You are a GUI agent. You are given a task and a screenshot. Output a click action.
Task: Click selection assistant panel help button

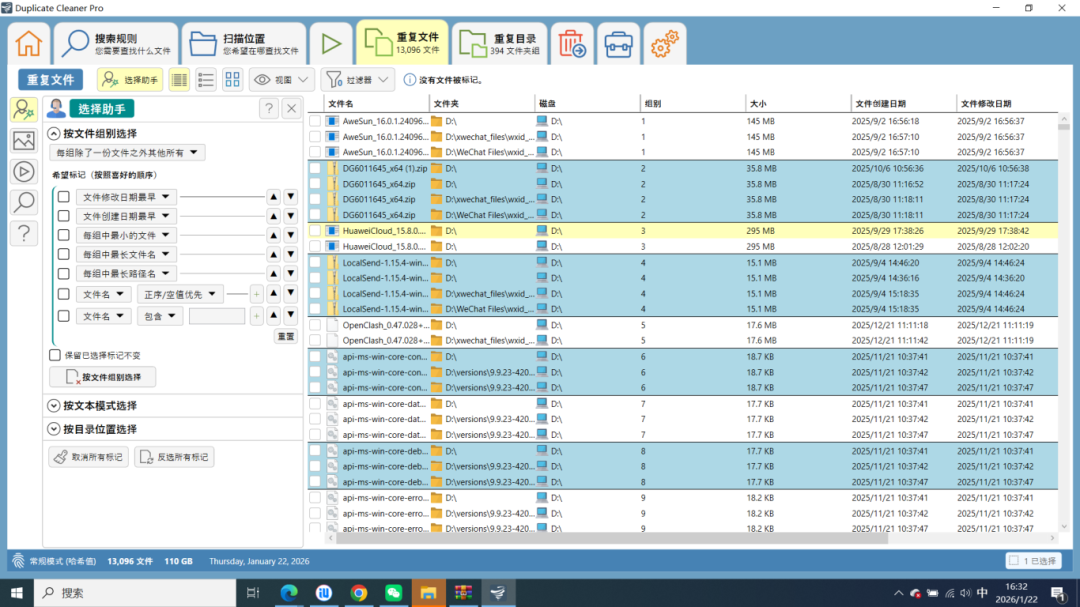269,109
